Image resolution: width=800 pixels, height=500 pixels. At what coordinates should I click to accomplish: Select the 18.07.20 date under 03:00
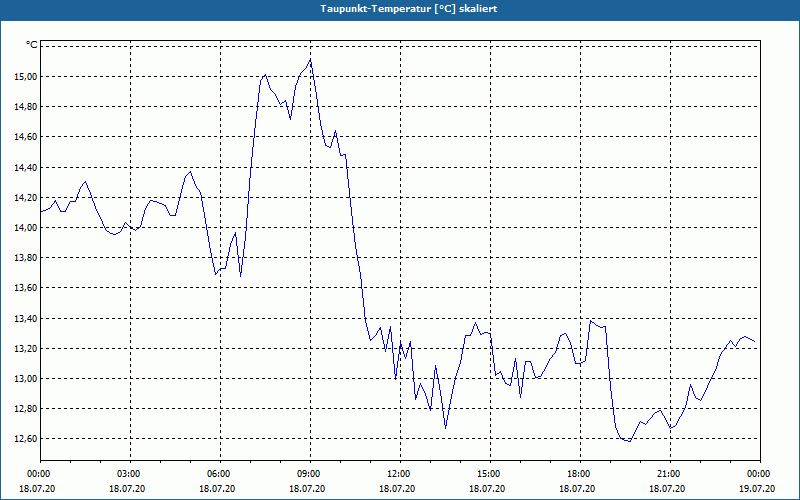coord(127,488)
